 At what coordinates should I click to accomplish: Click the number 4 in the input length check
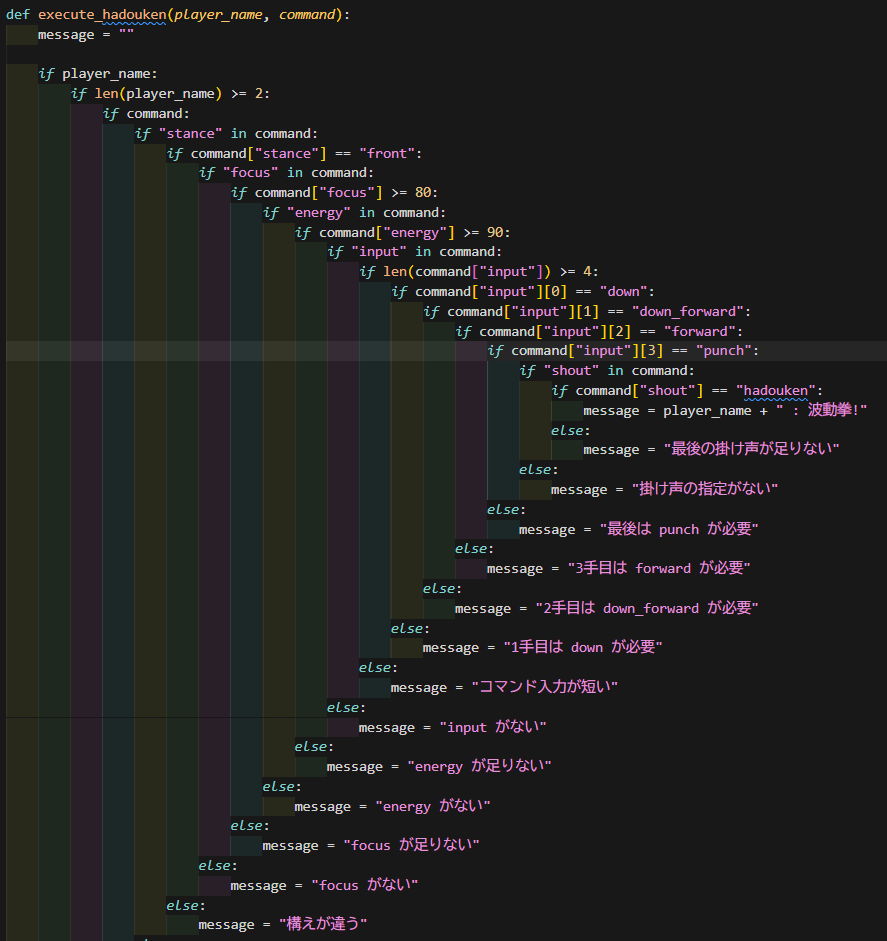click(591, 271)
